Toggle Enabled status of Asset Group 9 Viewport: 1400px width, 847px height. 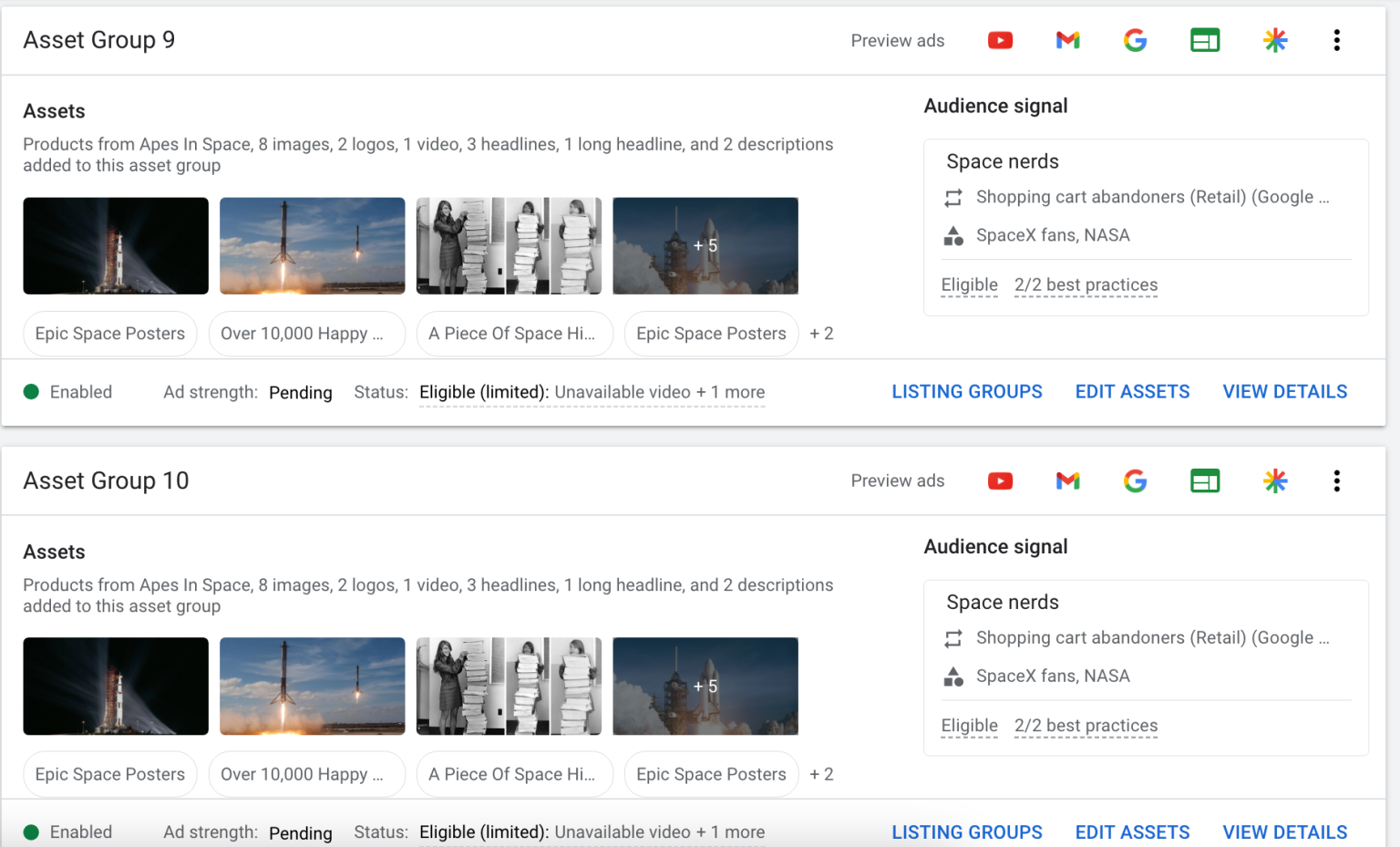pyautogui.click(x=32, y=392)
